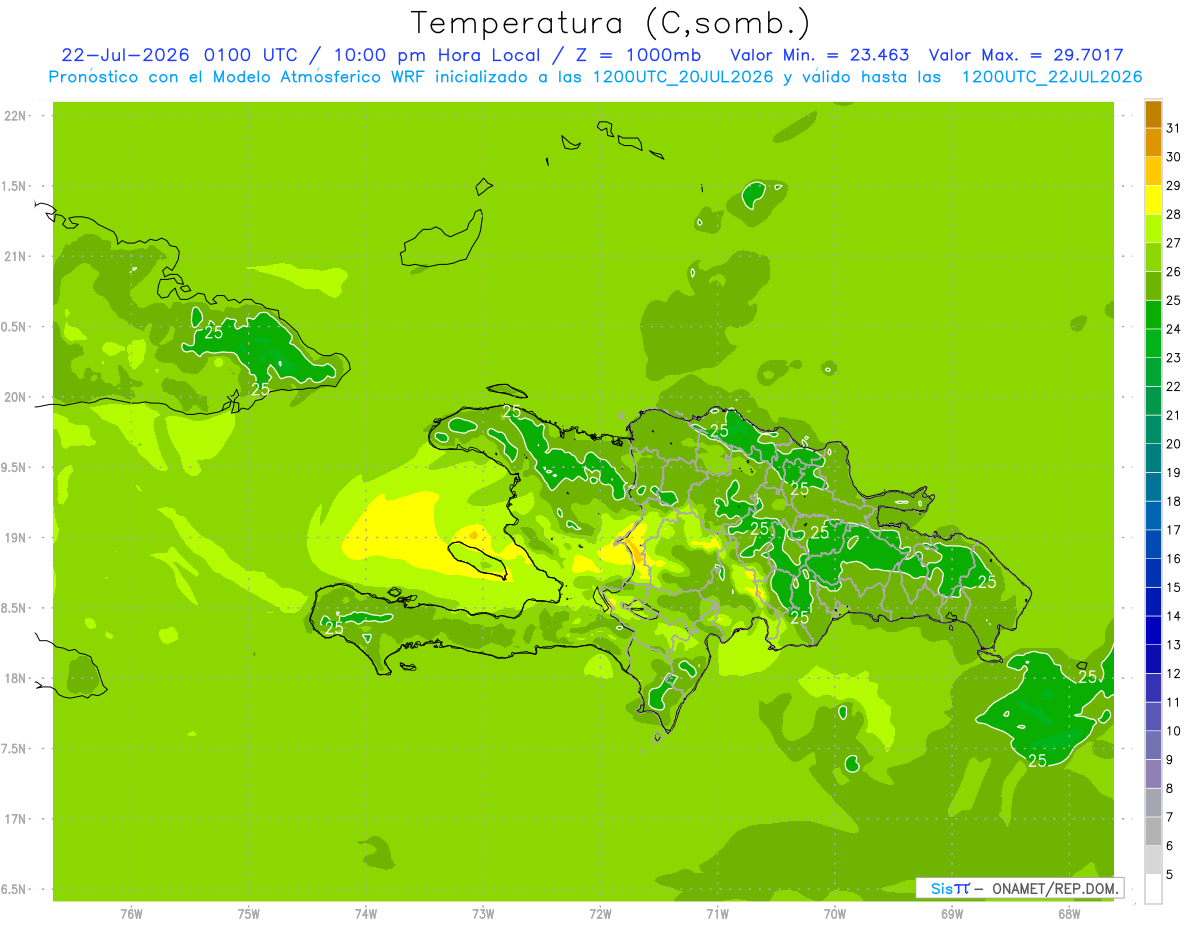Click the '68W' longitude axis label
This screenshot has height=927, width=1200.
[1069, 914]
